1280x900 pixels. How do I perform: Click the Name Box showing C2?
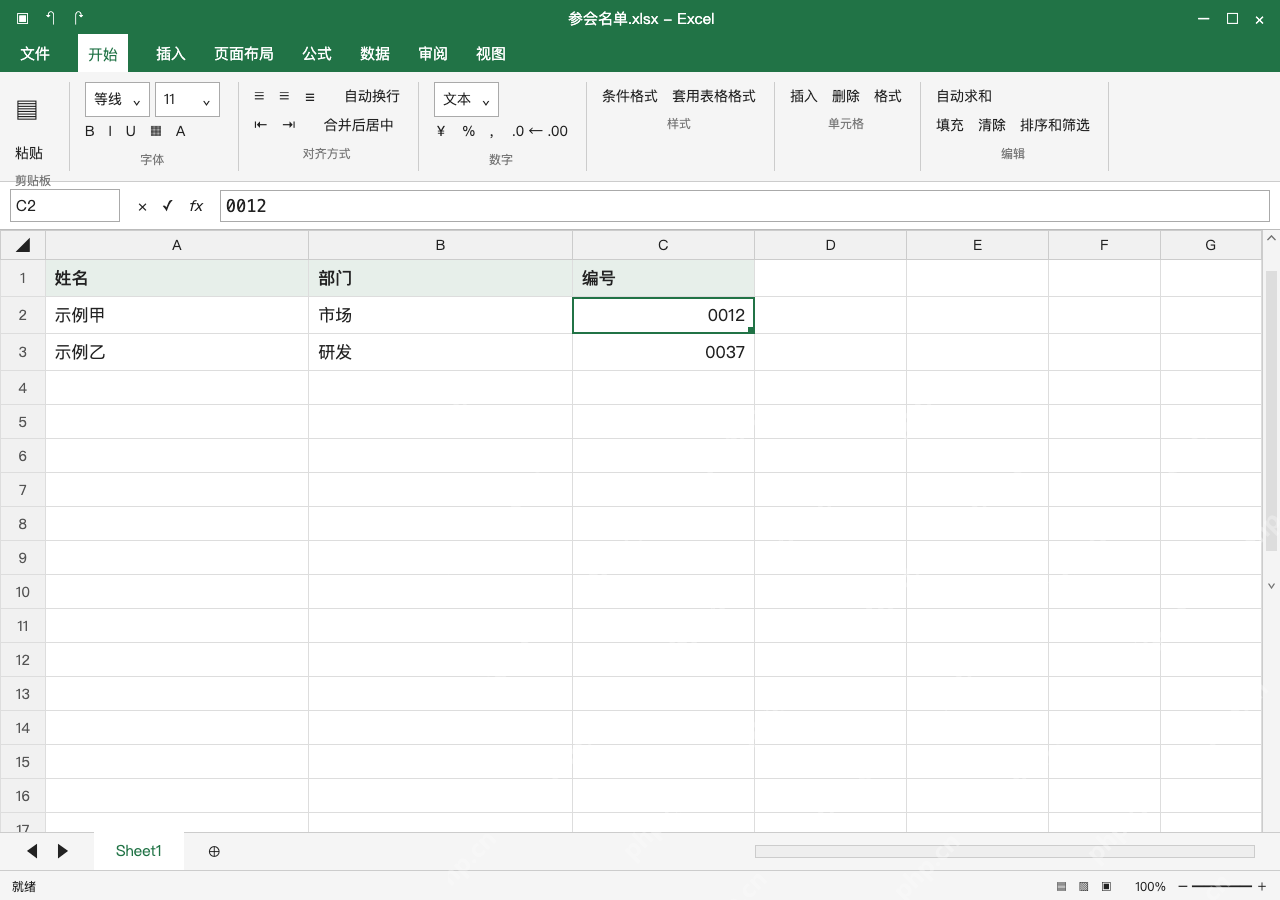(65, 206)
